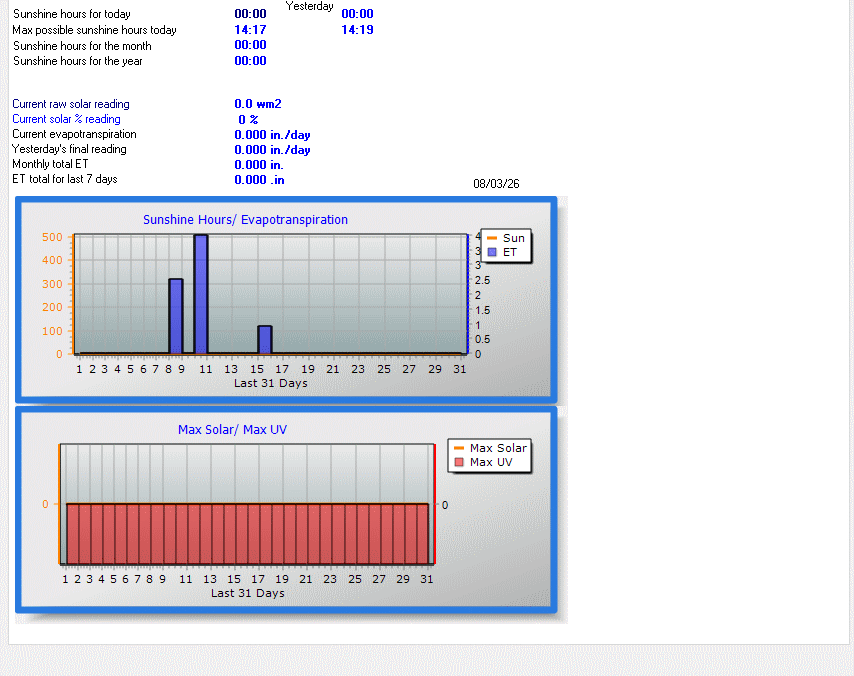This screenshot has width=854, height=676.
Task: Click the ET bar near day 16
Action: pos(265,340)
